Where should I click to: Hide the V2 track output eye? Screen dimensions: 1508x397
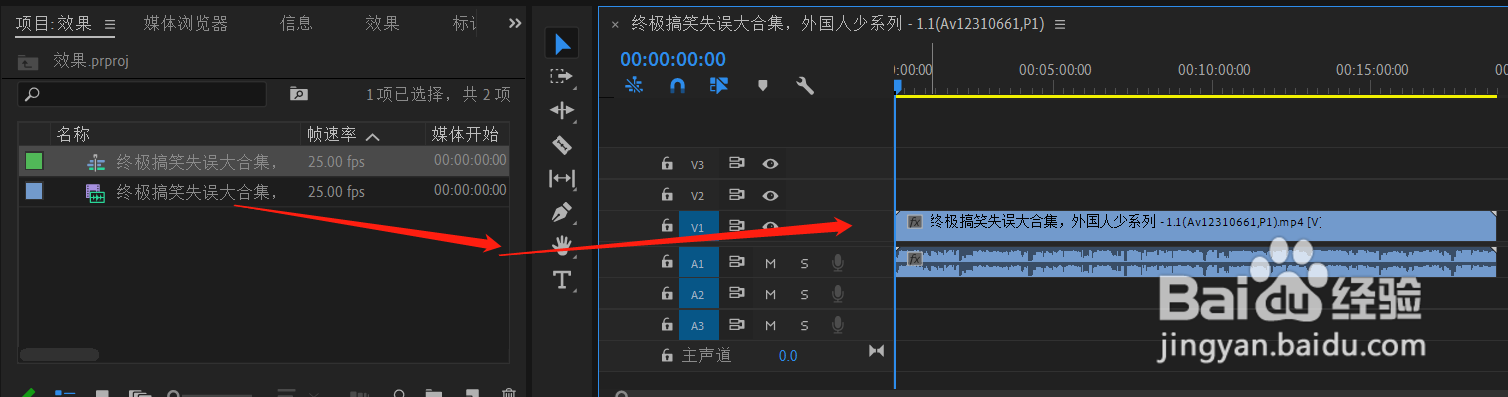[x=770, y=195]
